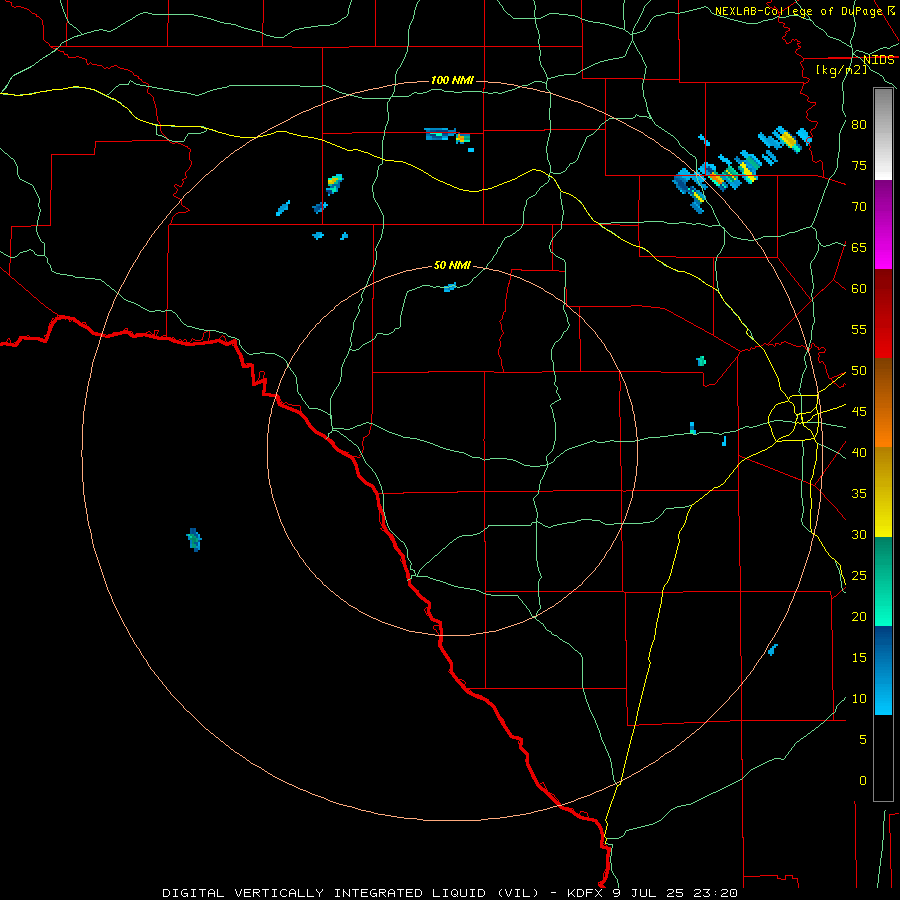This screenshot has width=900, height=900.
Task: Click the 75 value on the color scale
Action: pyautogui.click(x=859, y=165)
